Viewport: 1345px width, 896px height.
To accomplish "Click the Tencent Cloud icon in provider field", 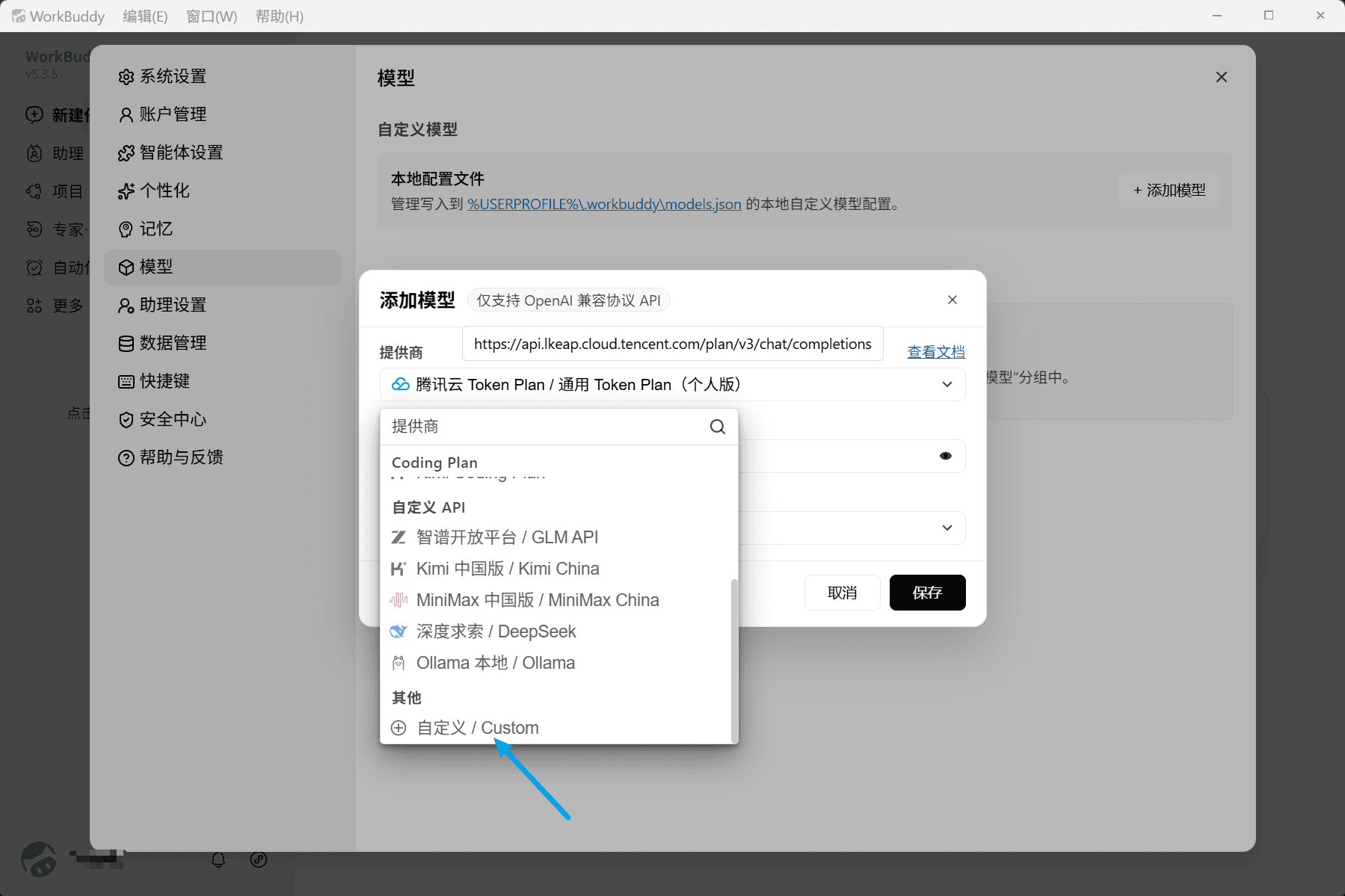I will tap(401, 384).
